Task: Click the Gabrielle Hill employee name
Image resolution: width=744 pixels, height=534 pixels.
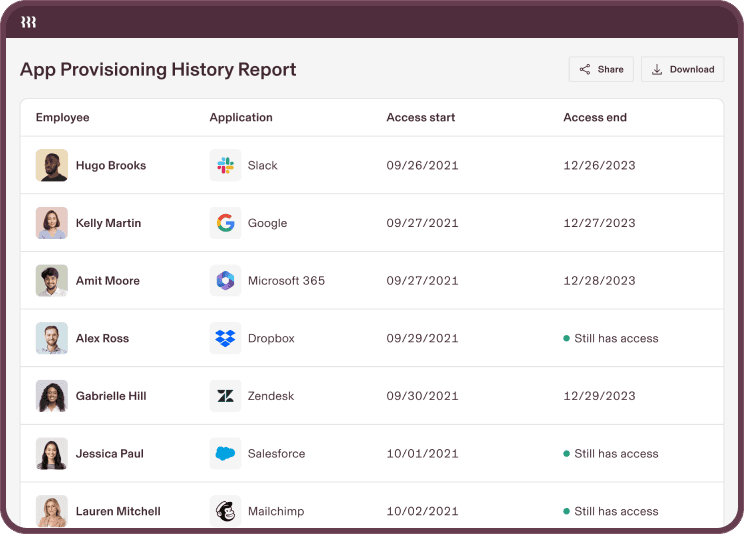Action: pyautogui.click(x=111, y=396)
